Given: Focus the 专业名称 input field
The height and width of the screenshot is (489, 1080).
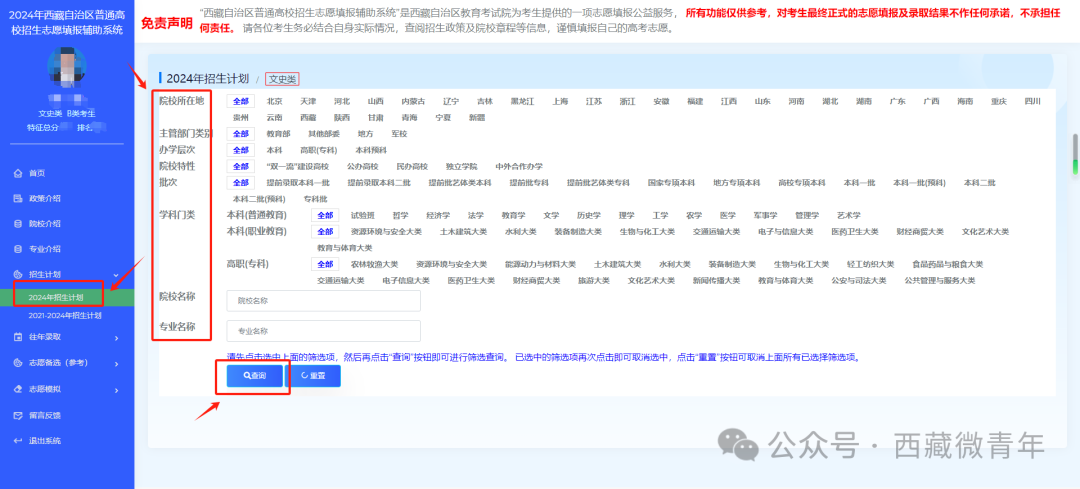Looking at the screenshot, I should click(x=324, y=331).
